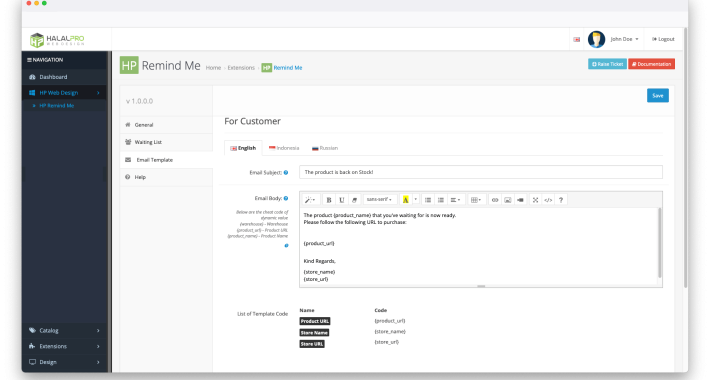Click inside the email body text area

point(479,246)
